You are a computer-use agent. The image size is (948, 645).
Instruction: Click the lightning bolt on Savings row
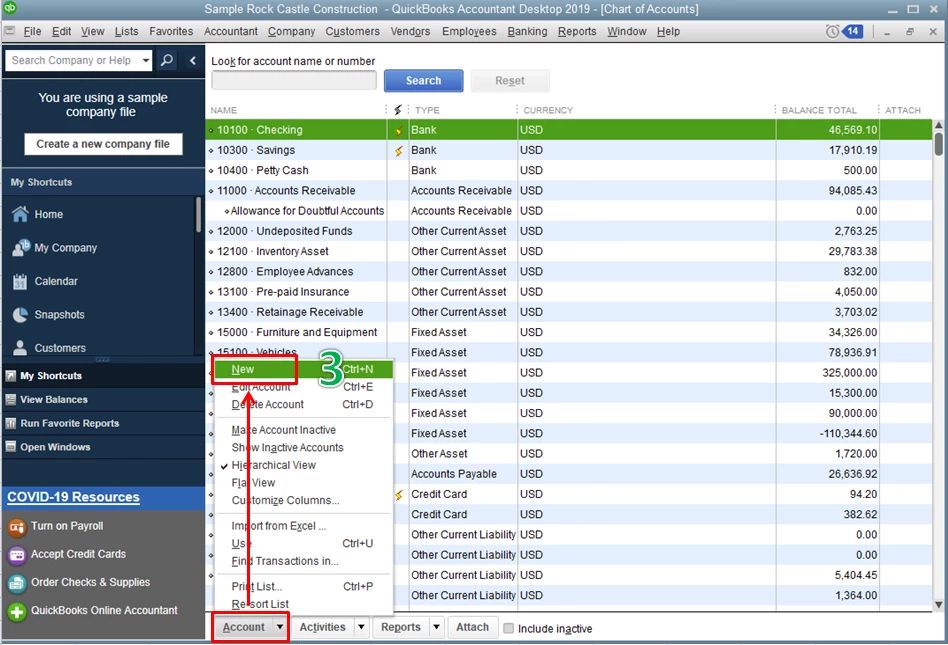pos(398,151)
